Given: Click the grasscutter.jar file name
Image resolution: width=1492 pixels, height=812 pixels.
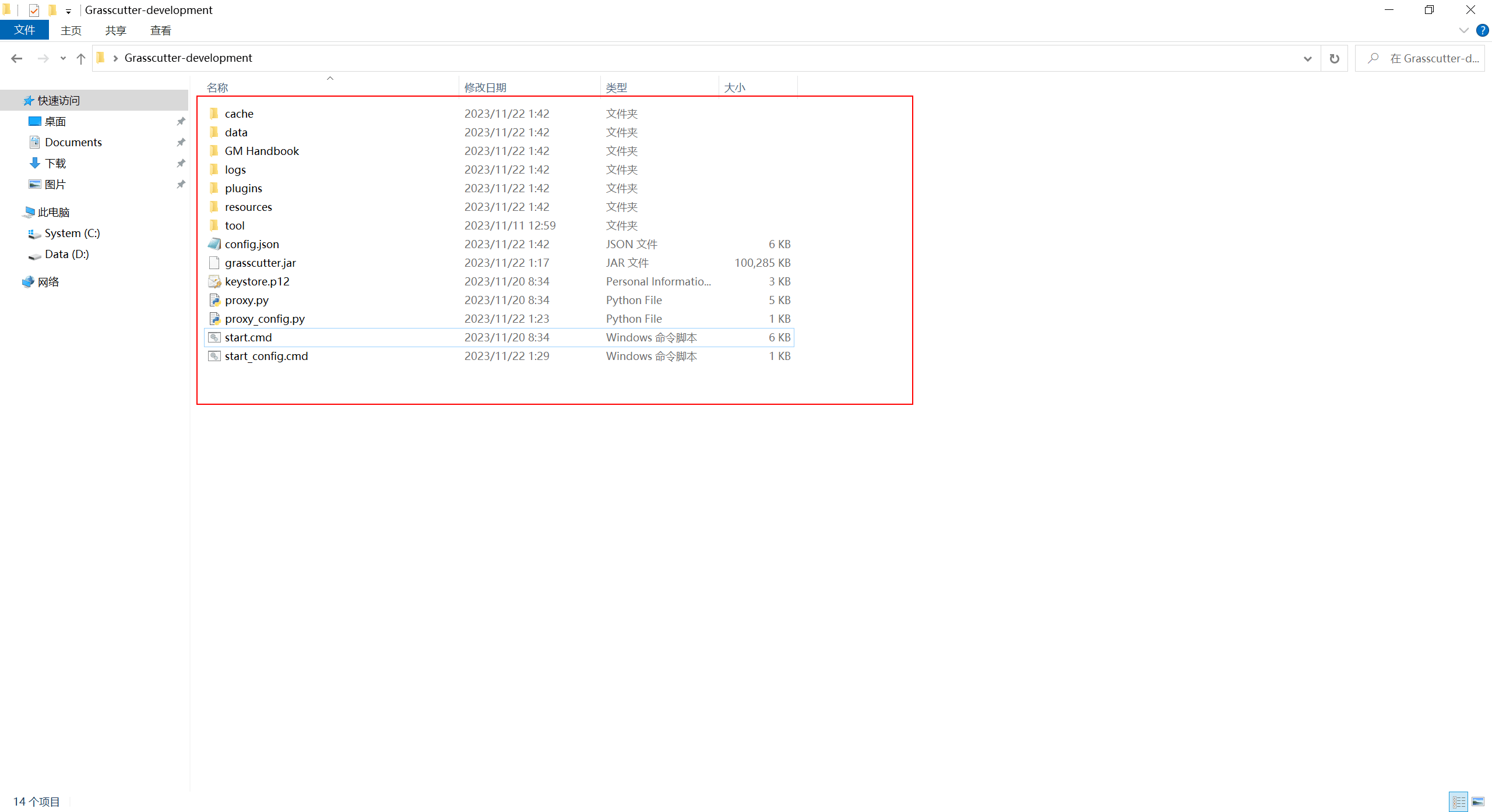Looking at the screenshot, I should click(261, 263).
